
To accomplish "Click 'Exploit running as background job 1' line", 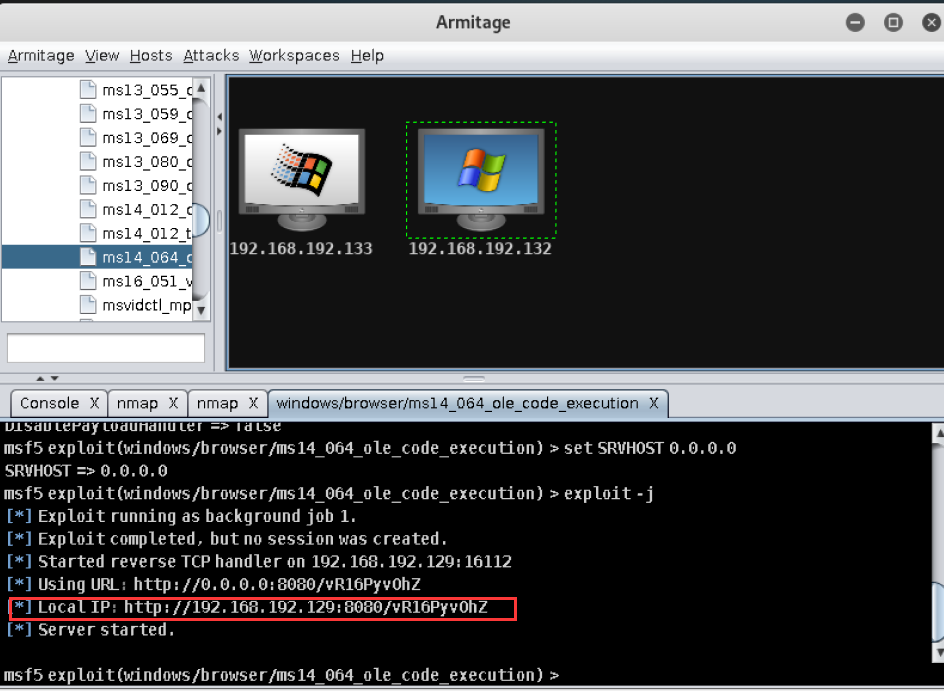I will (181, 516).
